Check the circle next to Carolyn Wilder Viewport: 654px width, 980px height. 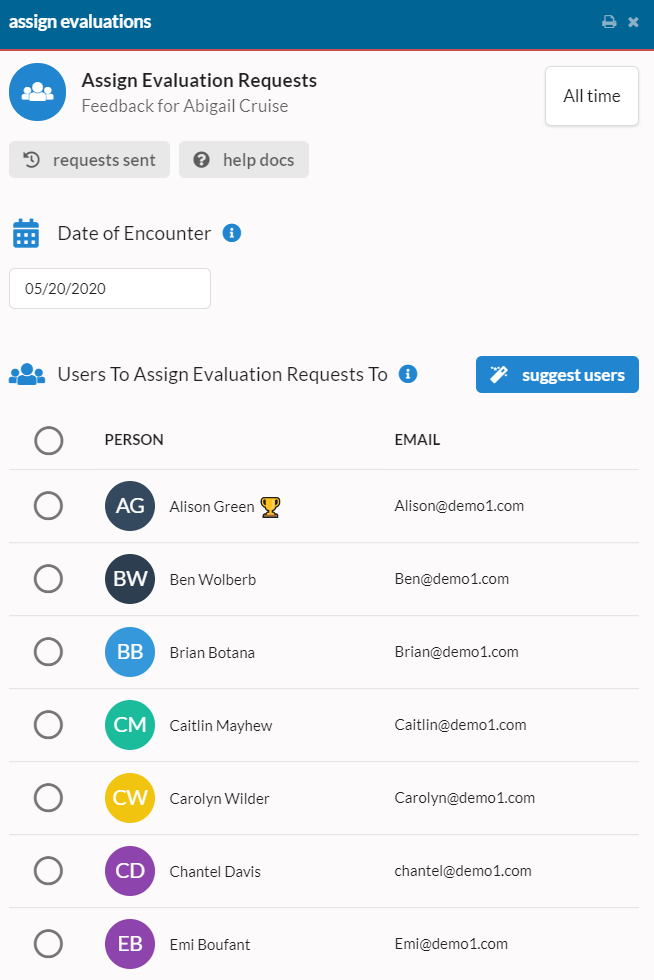click(49, 797)
